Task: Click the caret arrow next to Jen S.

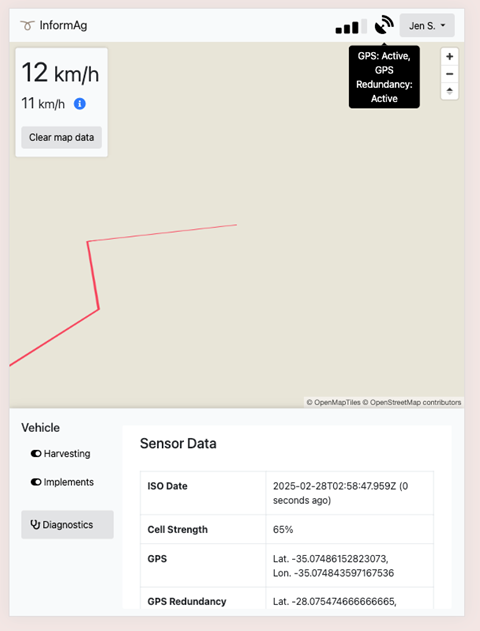Action: [x=443, y=25]
